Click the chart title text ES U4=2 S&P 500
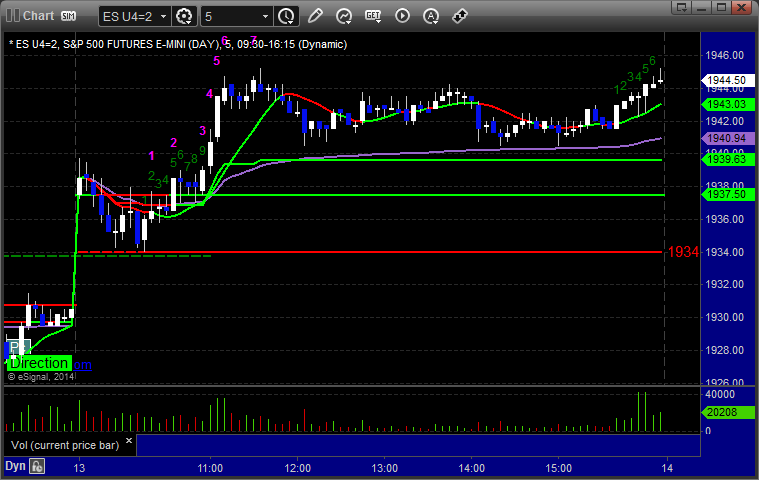 (178, 44)
